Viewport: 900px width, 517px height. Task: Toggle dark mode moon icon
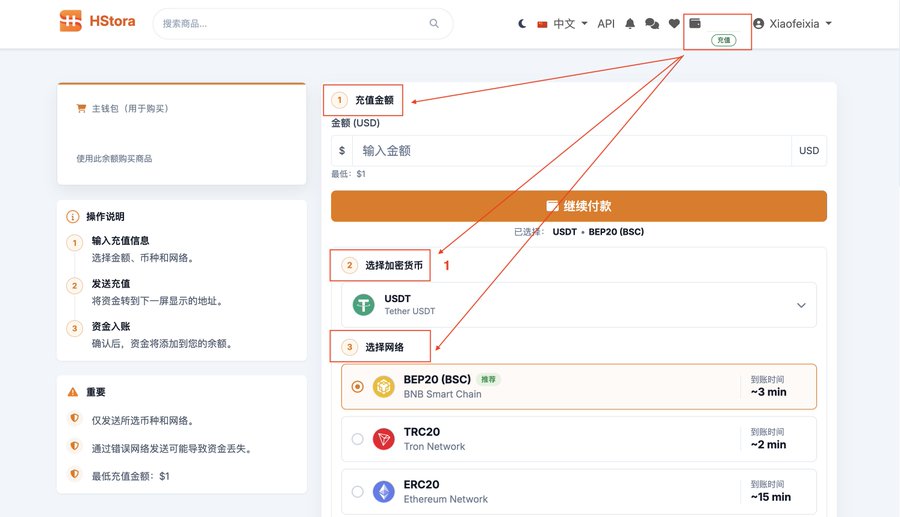(522, 24)
